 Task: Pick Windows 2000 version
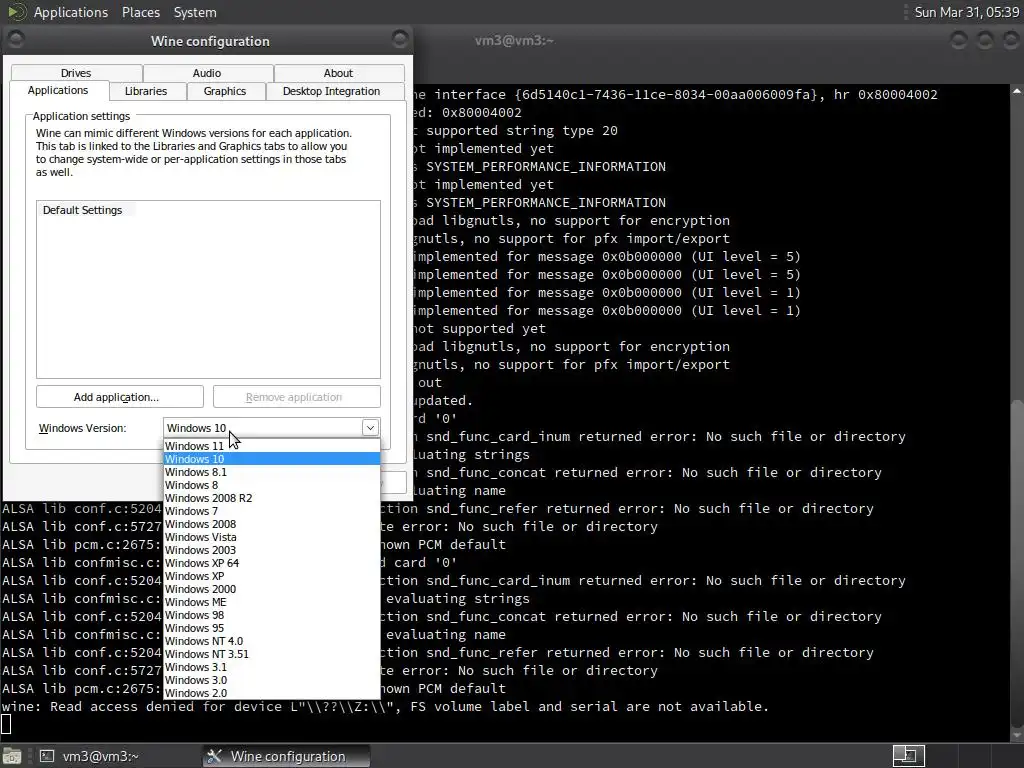pyautogui.click(x=272, y=589)
